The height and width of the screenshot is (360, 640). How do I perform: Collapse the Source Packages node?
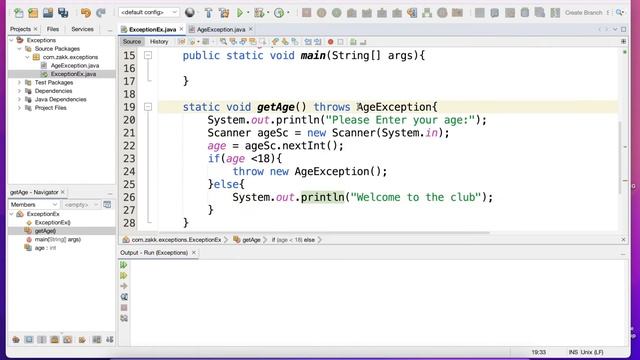click(19, 49)
